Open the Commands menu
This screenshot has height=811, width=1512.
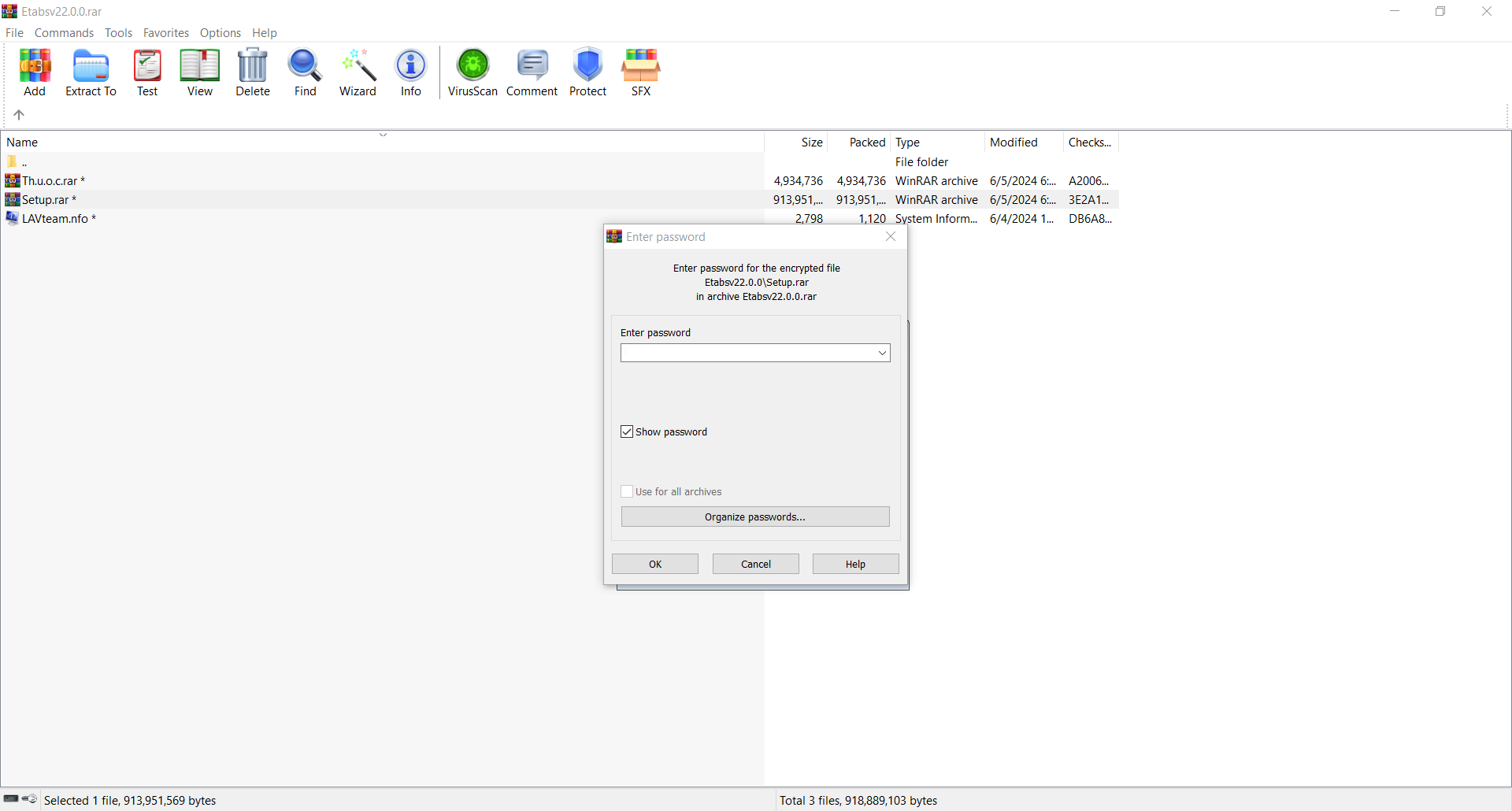tap(64, 33)
